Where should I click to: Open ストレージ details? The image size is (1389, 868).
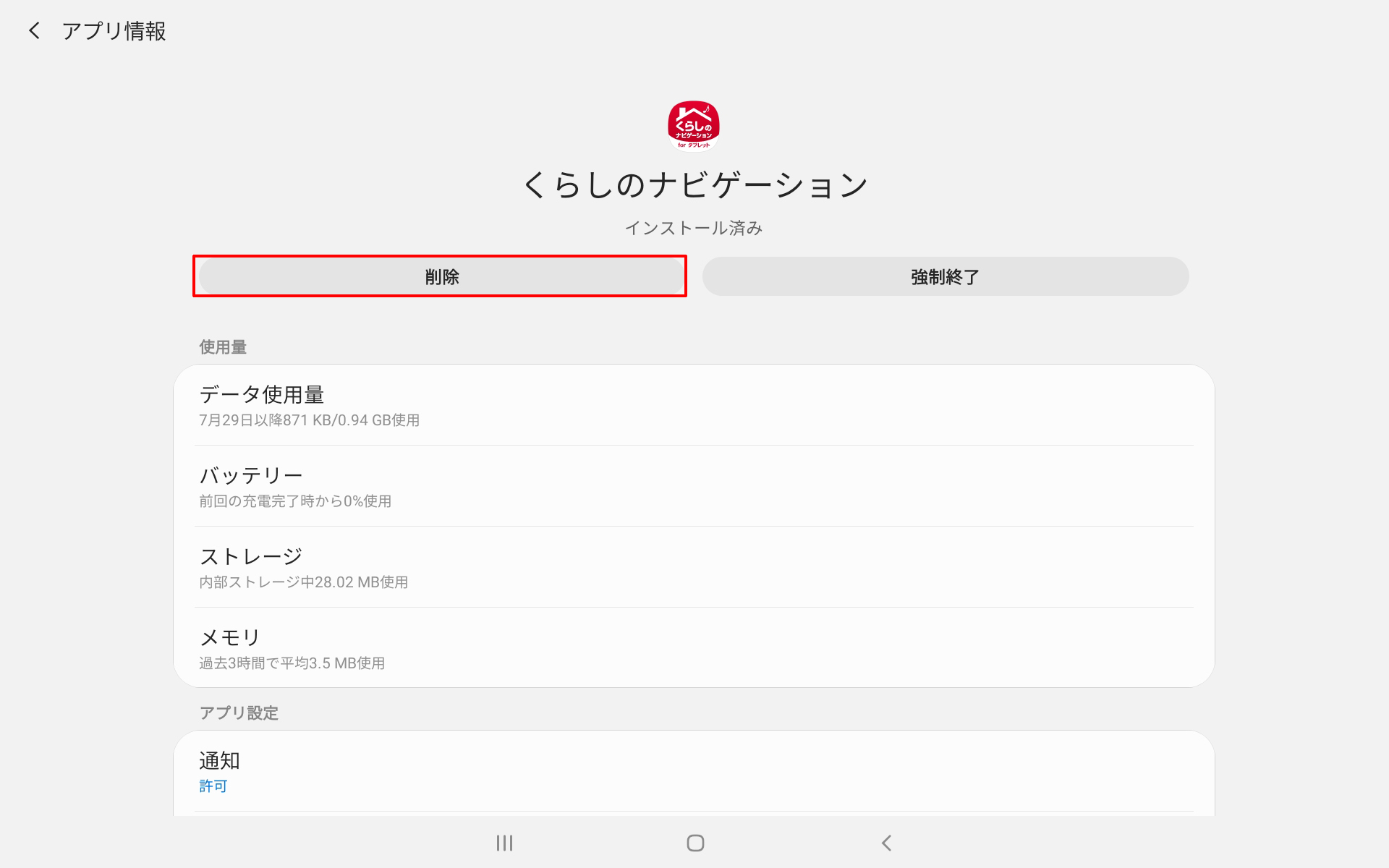click(x=694, y=567)
